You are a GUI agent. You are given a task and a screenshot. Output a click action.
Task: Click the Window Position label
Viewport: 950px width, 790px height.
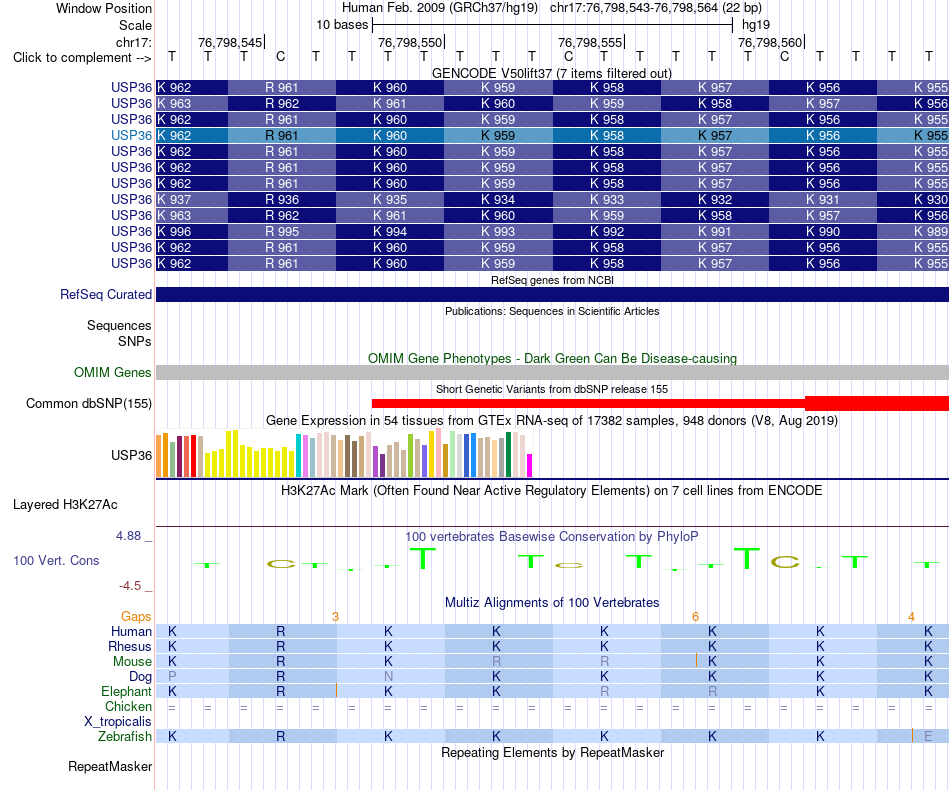coord(104,8)
